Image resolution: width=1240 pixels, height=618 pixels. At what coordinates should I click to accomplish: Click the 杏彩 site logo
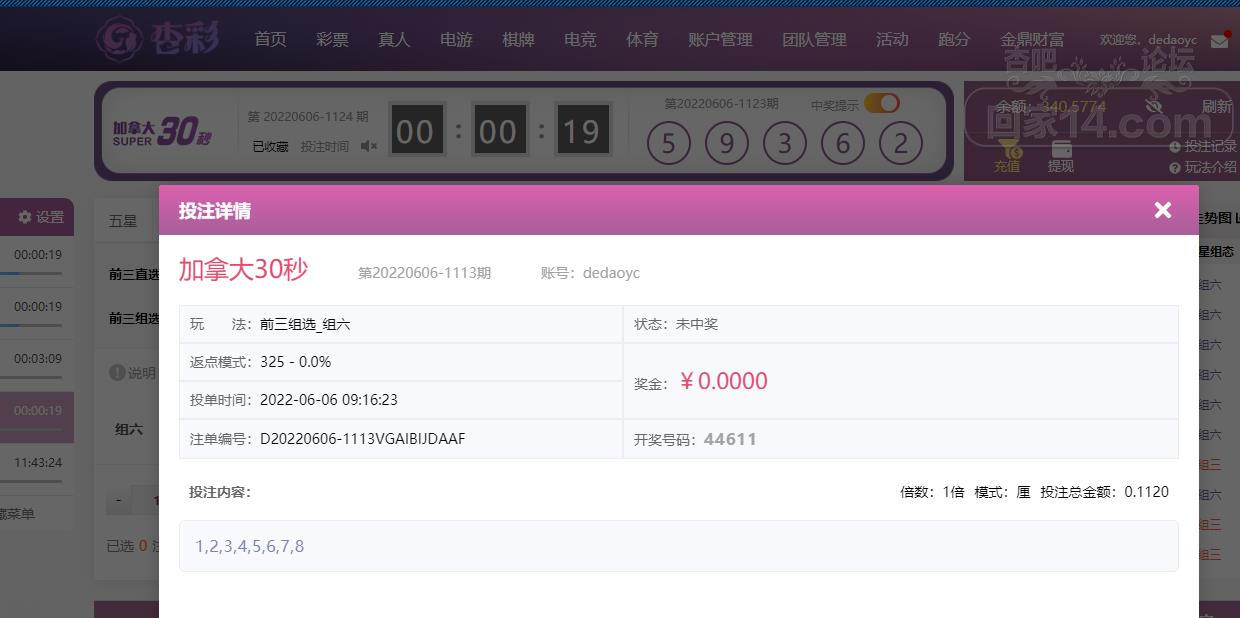point(158,40)
